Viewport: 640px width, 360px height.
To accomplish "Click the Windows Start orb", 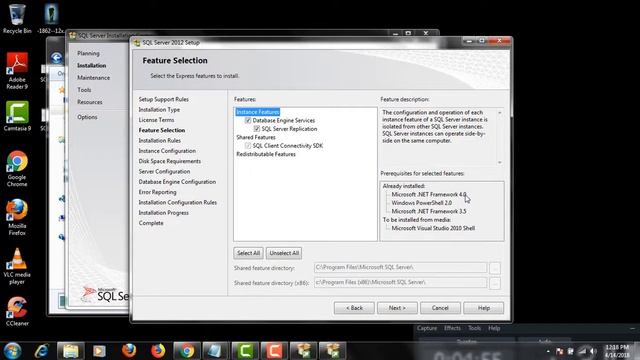I will pyautogui.click(x=12, y=351).
